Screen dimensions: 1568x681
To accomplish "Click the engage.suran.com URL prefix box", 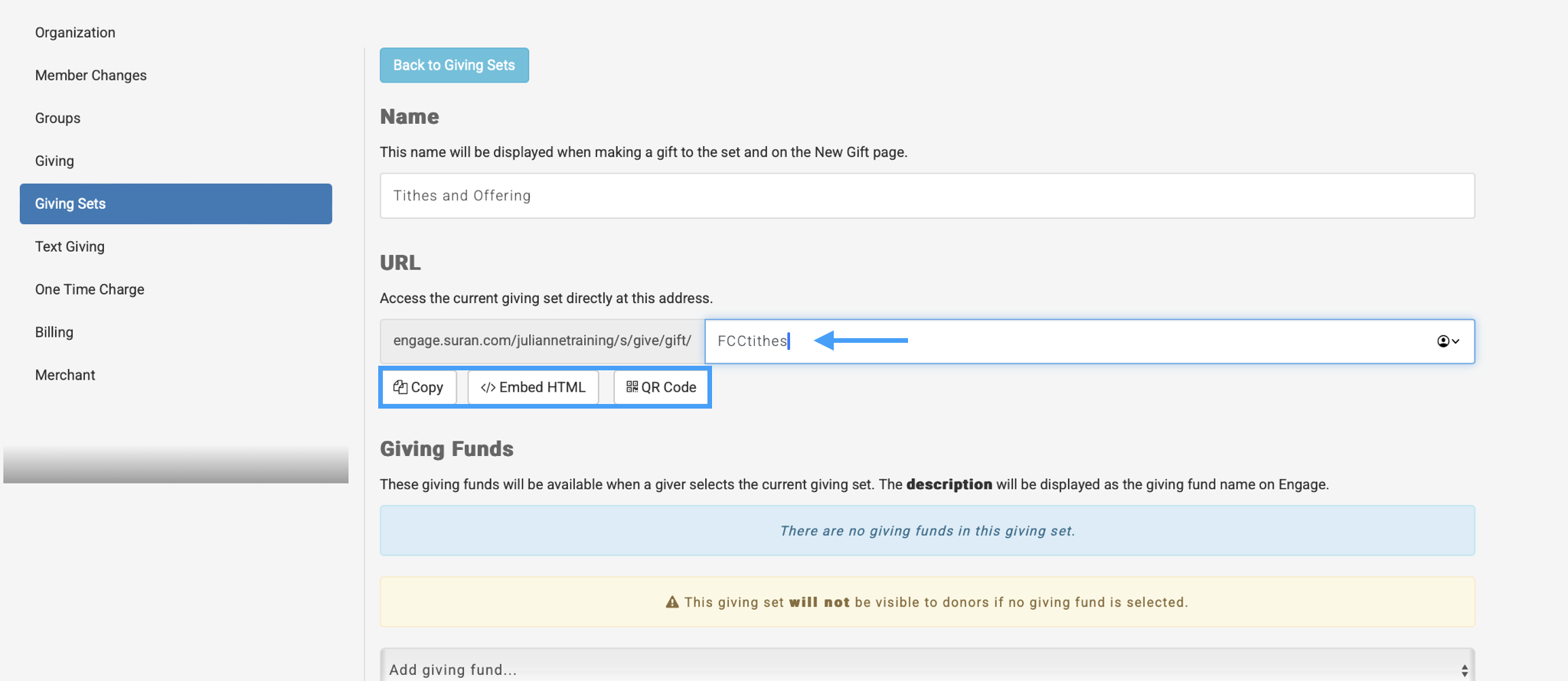I will (x=542, y=341).
